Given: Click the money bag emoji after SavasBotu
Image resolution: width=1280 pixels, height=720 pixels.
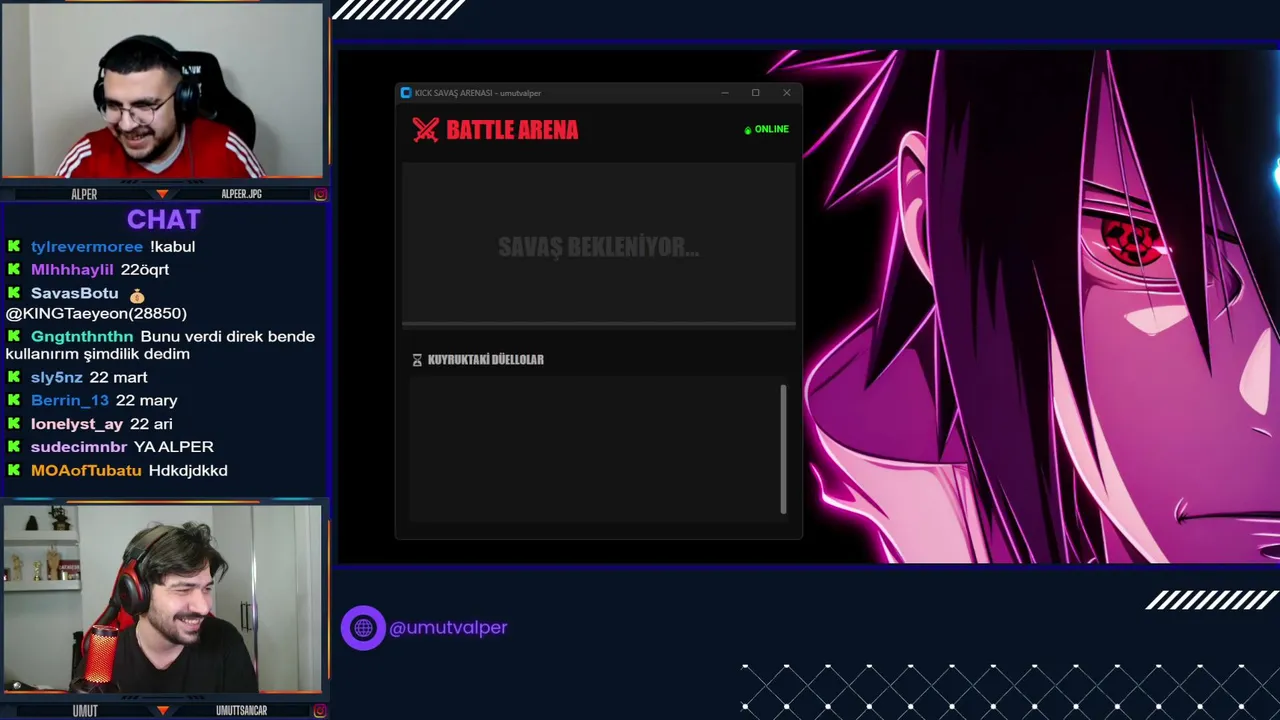Looking at the screenshot, I should click(x=137, y=295).
